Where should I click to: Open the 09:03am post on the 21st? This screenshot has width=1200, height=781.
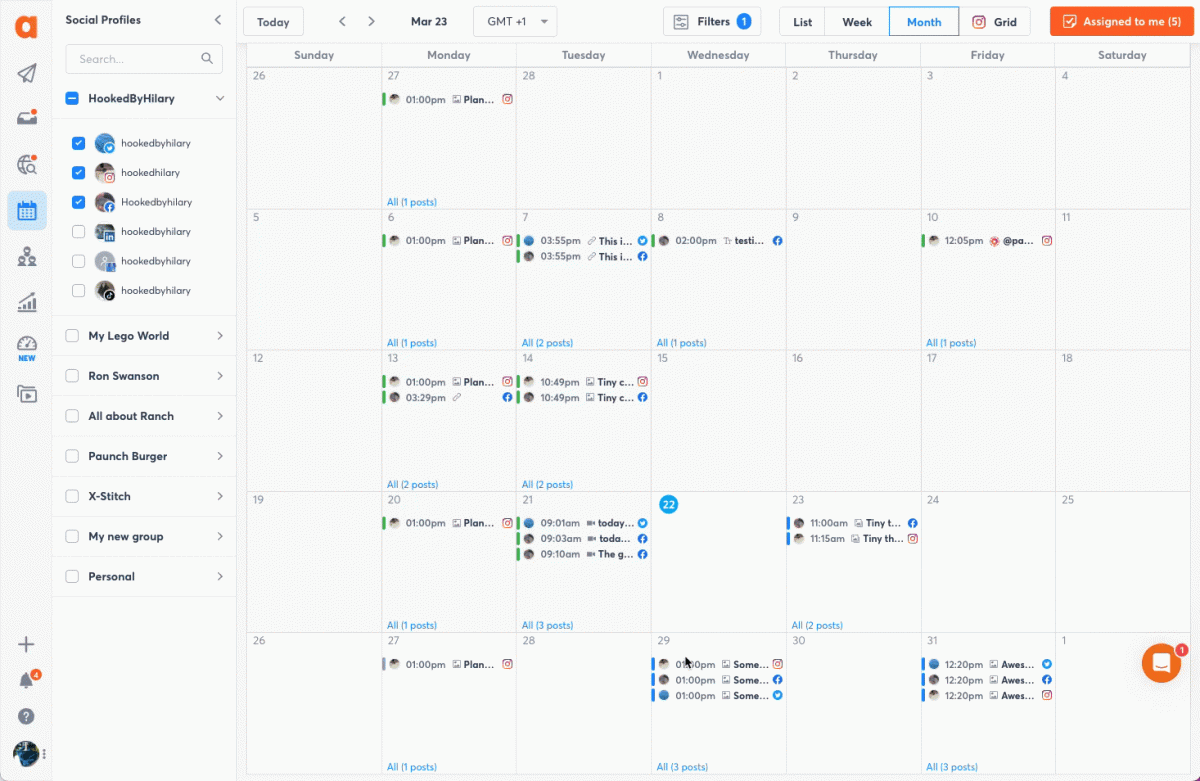point(582,539)
